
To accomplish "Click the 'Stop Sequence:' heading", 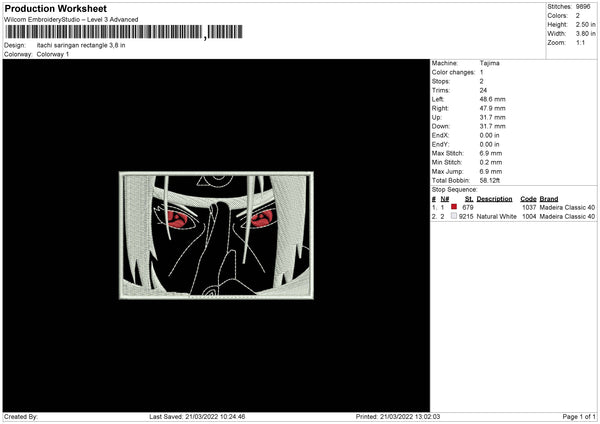I will tap(455, 189).
